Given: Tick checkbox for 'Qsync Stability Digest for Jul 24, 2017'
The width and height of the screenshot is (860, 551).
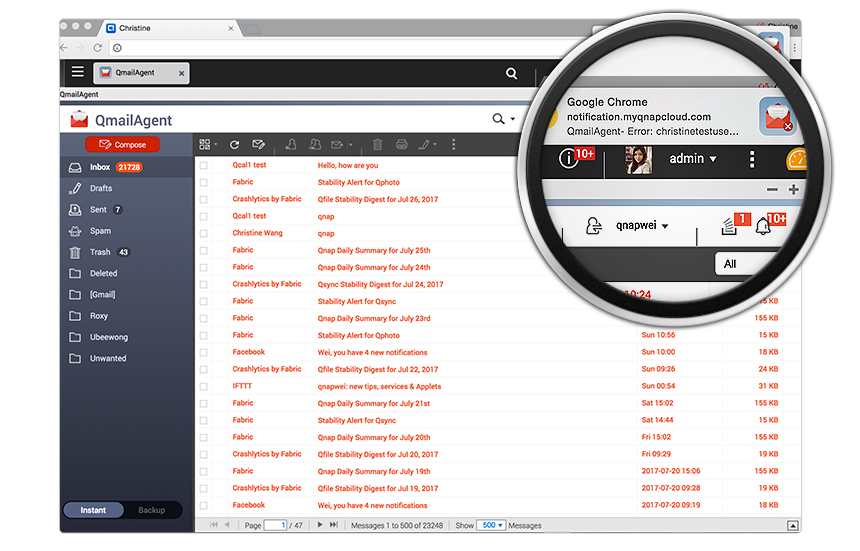Looking at the screenshot, I should 203,284.
